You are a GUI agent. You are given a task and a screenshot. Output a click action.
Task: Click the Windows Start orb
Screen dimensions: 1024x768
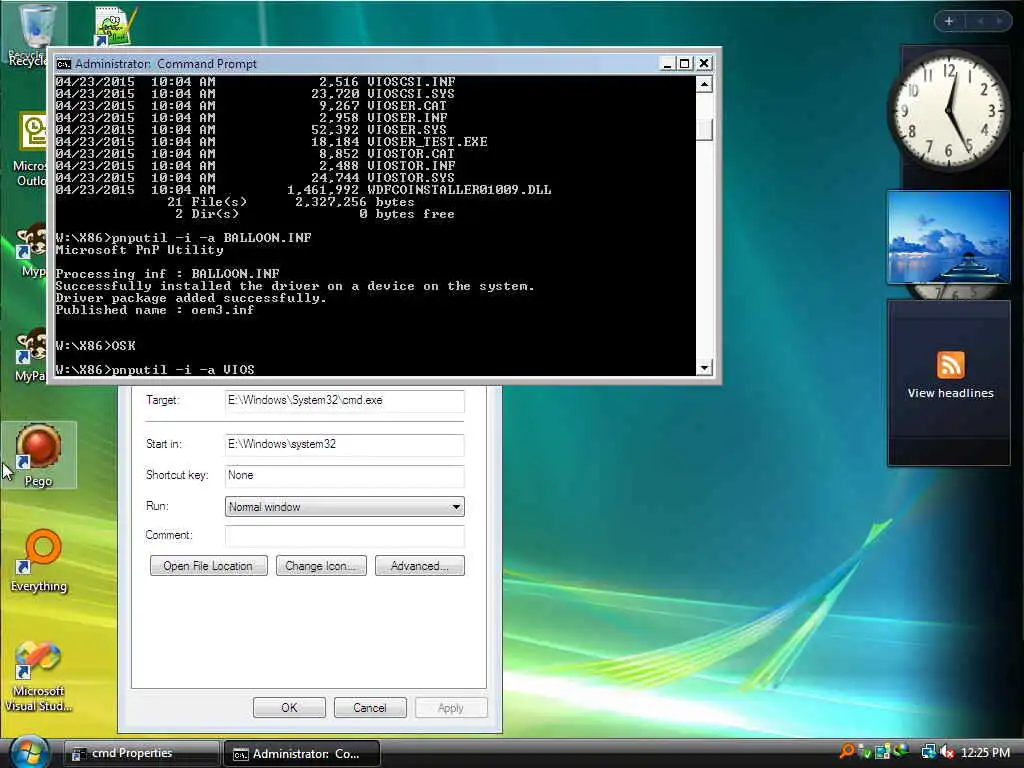click(30, 752)
